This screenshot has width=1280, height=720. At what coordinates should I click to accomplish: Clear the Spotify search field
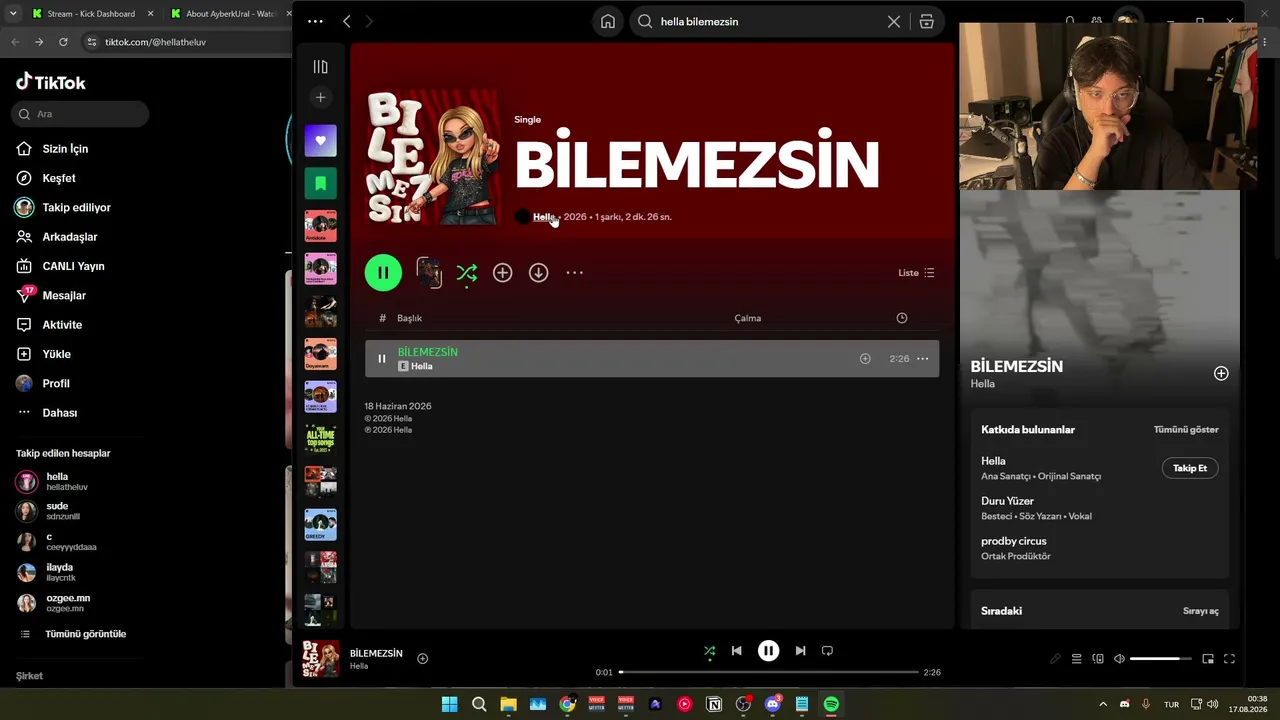click(894, 21)
